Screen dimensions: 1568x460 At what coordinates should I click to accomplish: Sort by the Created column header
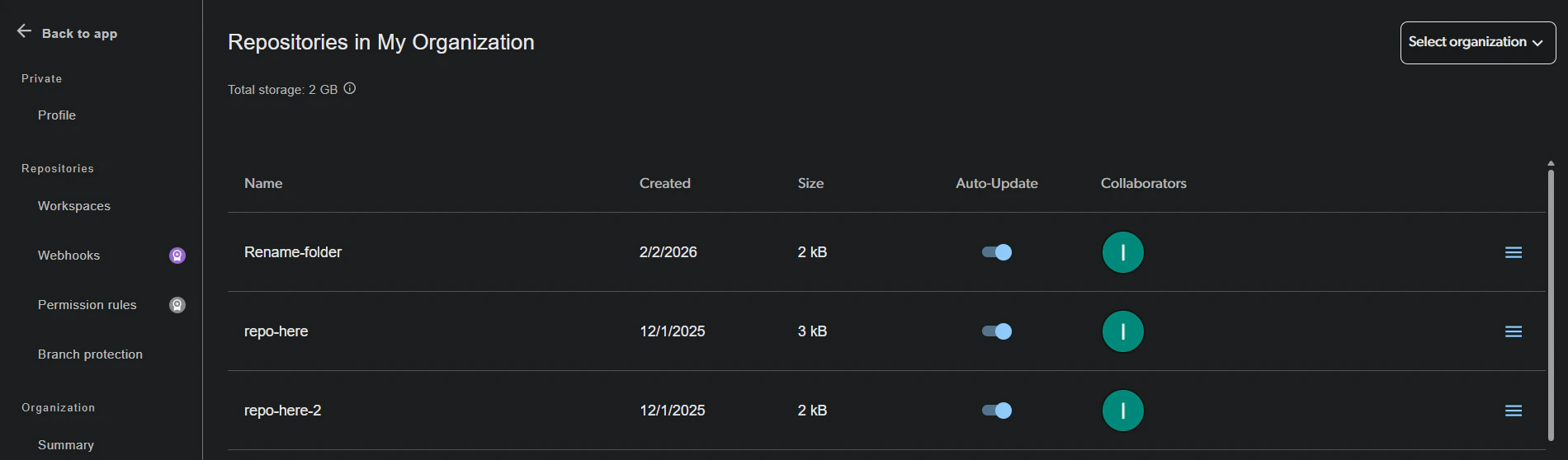click(x=665, y=183)
